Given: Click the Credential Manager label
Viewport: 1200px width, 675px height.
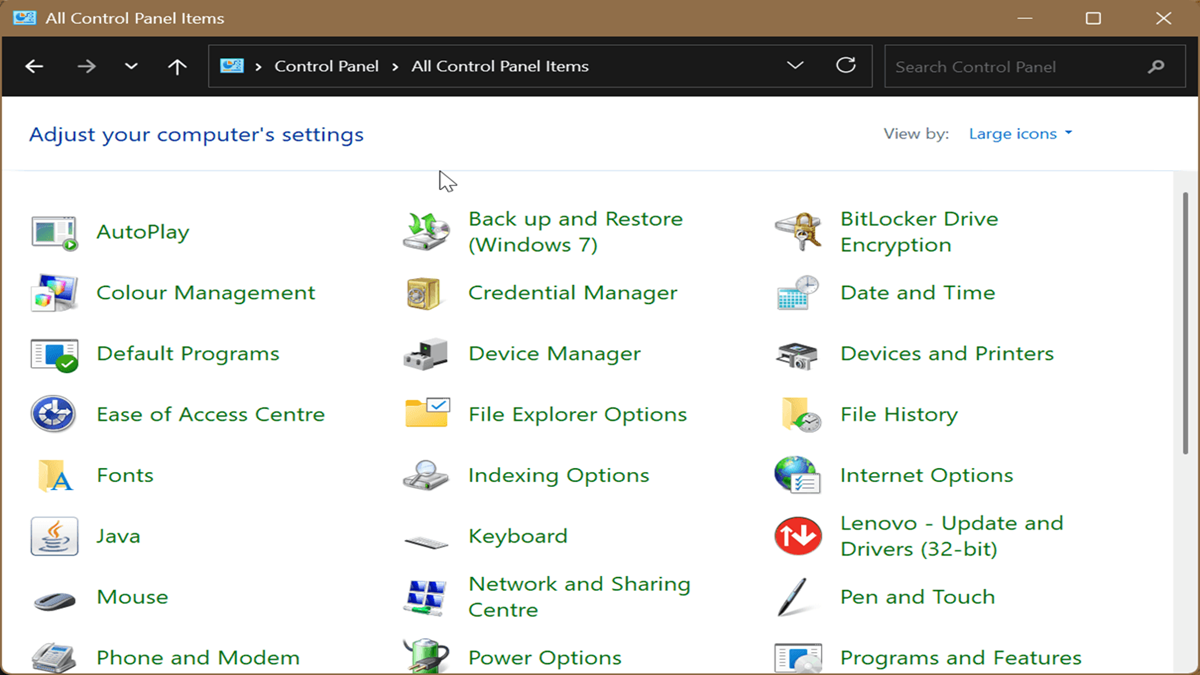Looking at the screenshot, I should coord(572,293).
